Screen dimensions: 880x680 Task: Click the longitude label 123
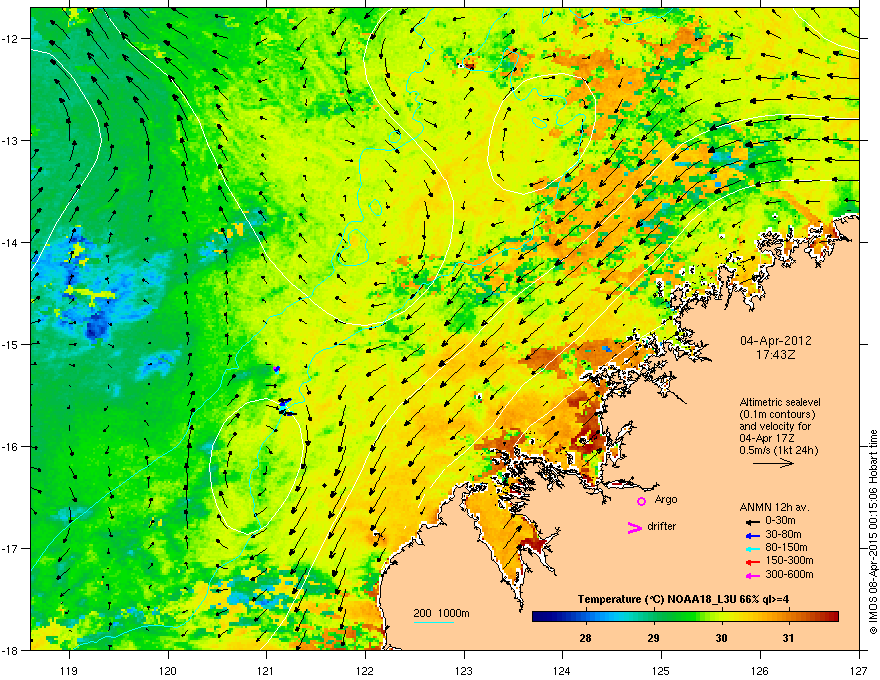[x=464, y=670]
